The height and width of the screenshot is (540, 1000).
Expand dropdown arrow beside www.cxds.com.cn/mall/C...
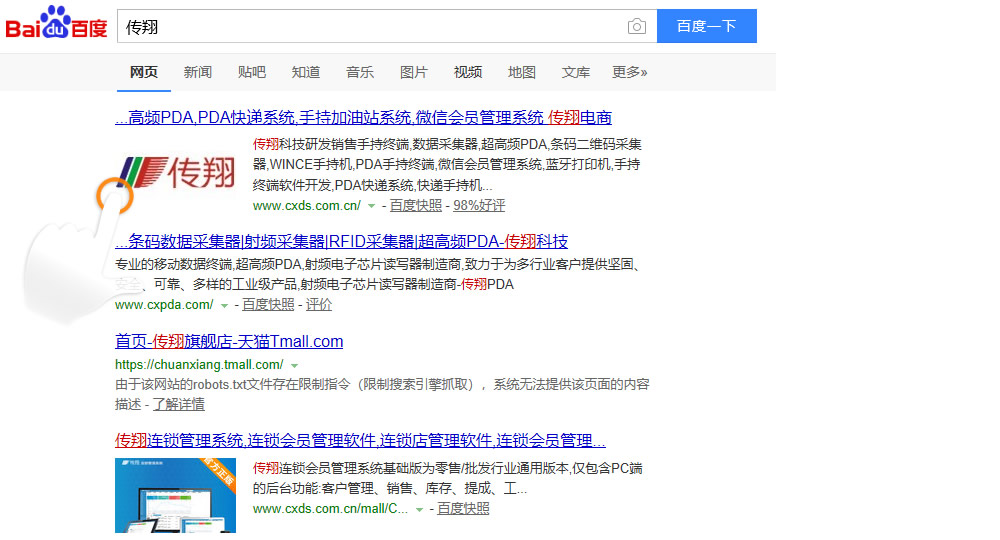coord(419,509)
